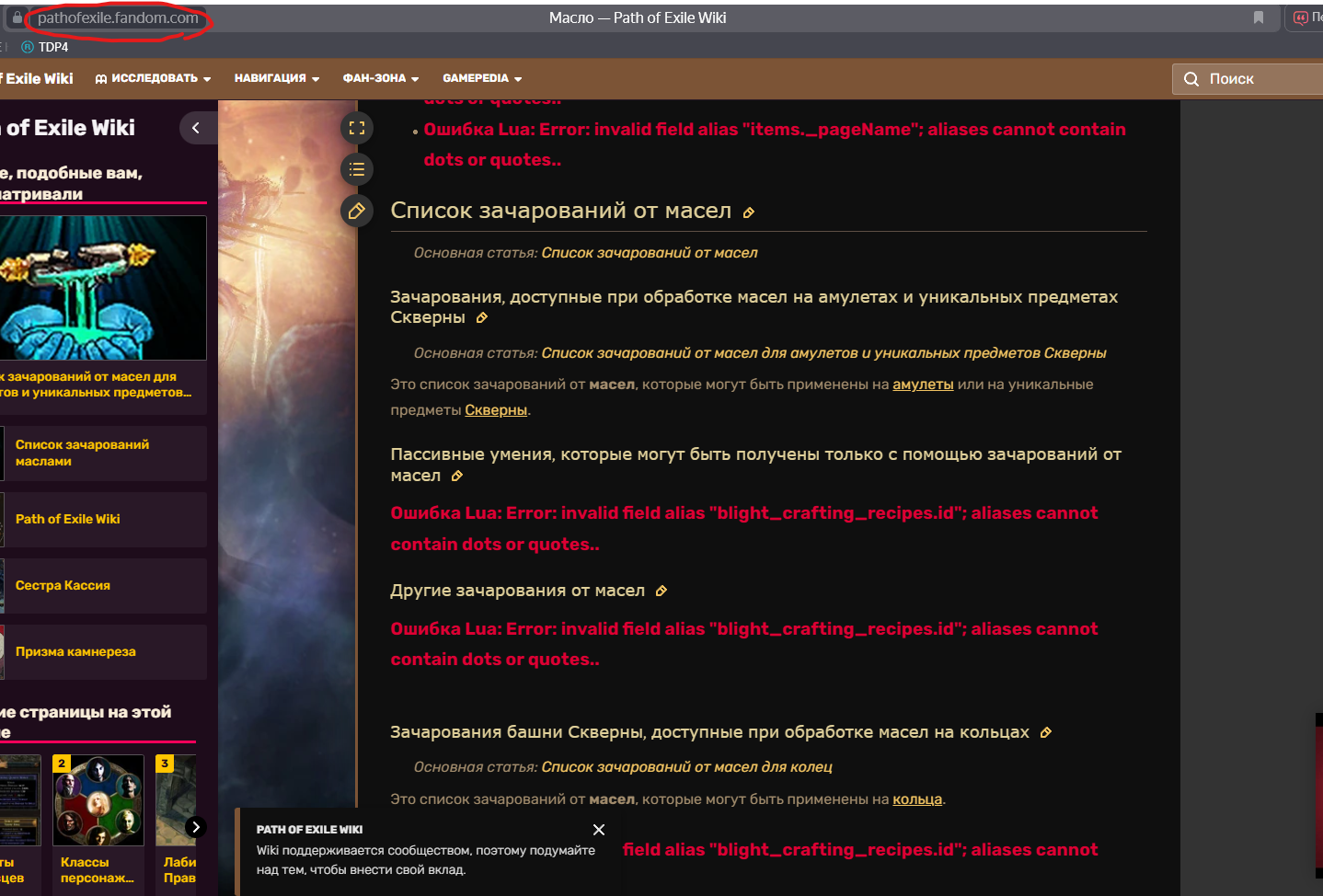Open 'для амулетов и уникальных предметов Скверны' article link
Viewport: 1323px width, 896px height.
pos(823,353)
